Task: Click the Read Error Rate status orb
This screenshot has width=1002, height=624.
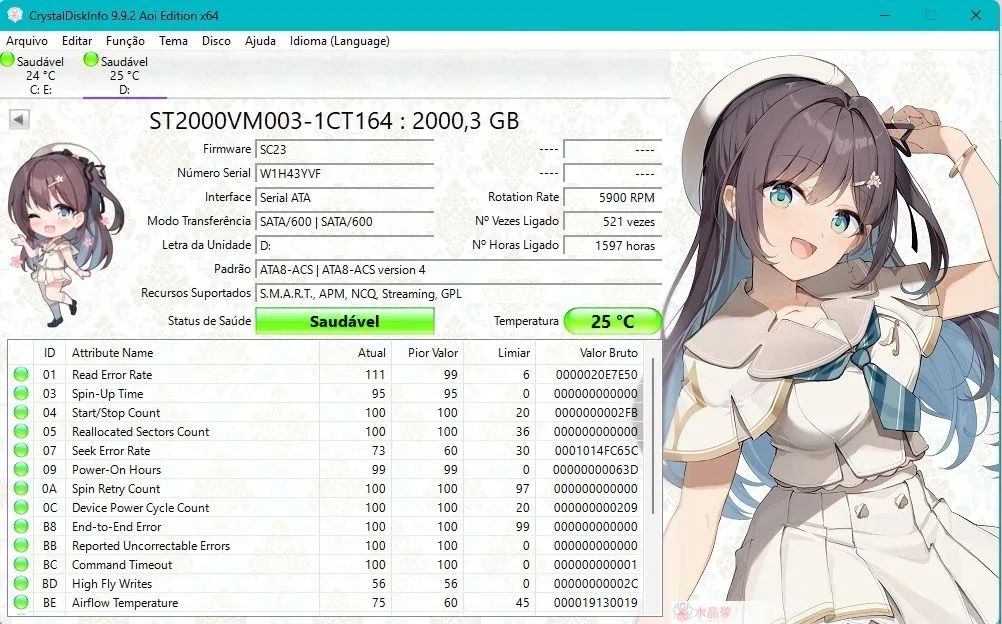Action: click(x=21, y=375)
